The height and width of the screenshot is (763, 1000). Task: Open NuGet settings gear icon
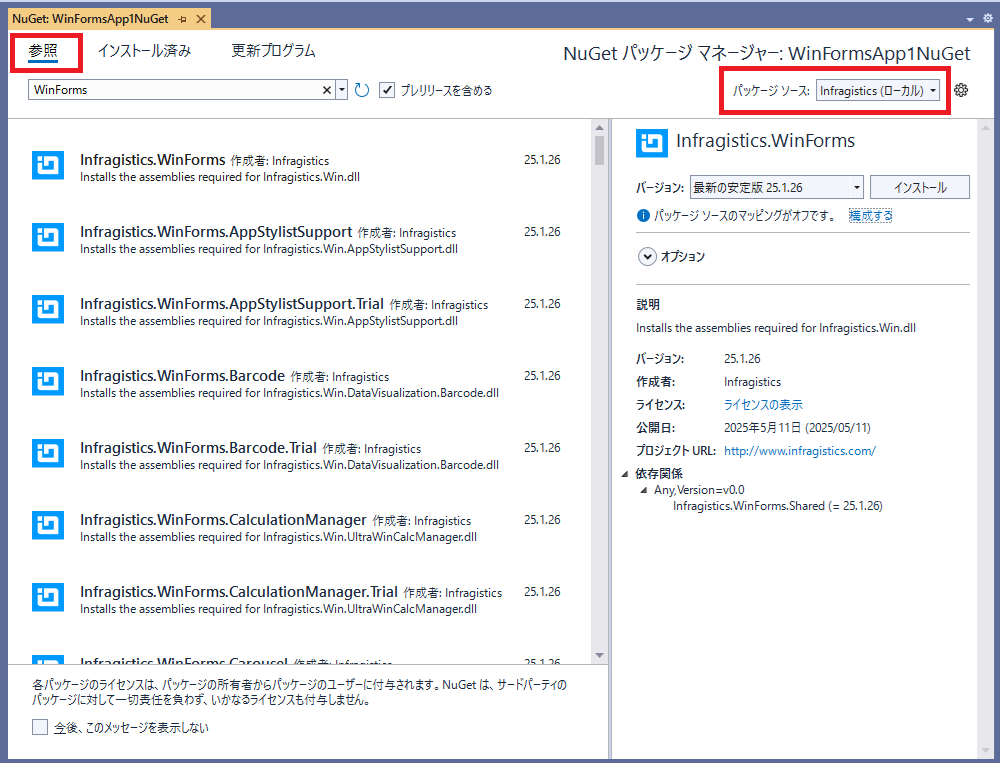tap(961, 90)
